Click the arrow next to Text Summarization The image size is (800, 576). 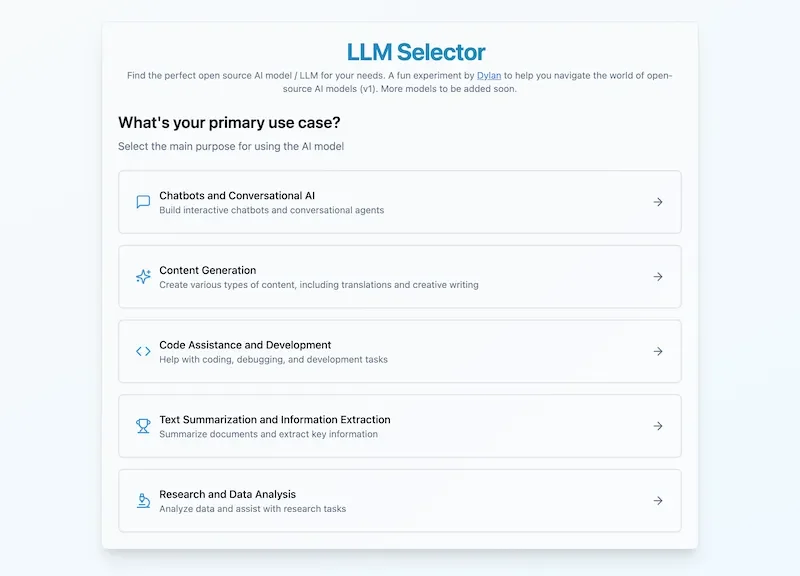658,426
